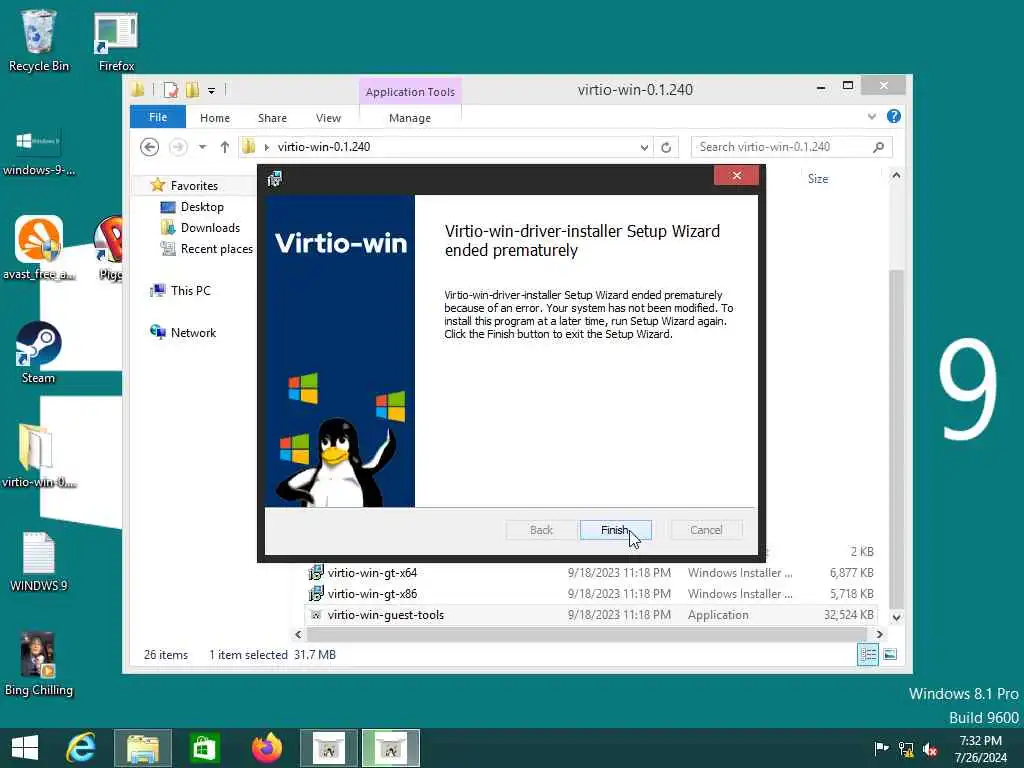This screenshot has width=1024, height=768.
Task: Expand the ribbon with the chevron
Action: pos(872,116)
